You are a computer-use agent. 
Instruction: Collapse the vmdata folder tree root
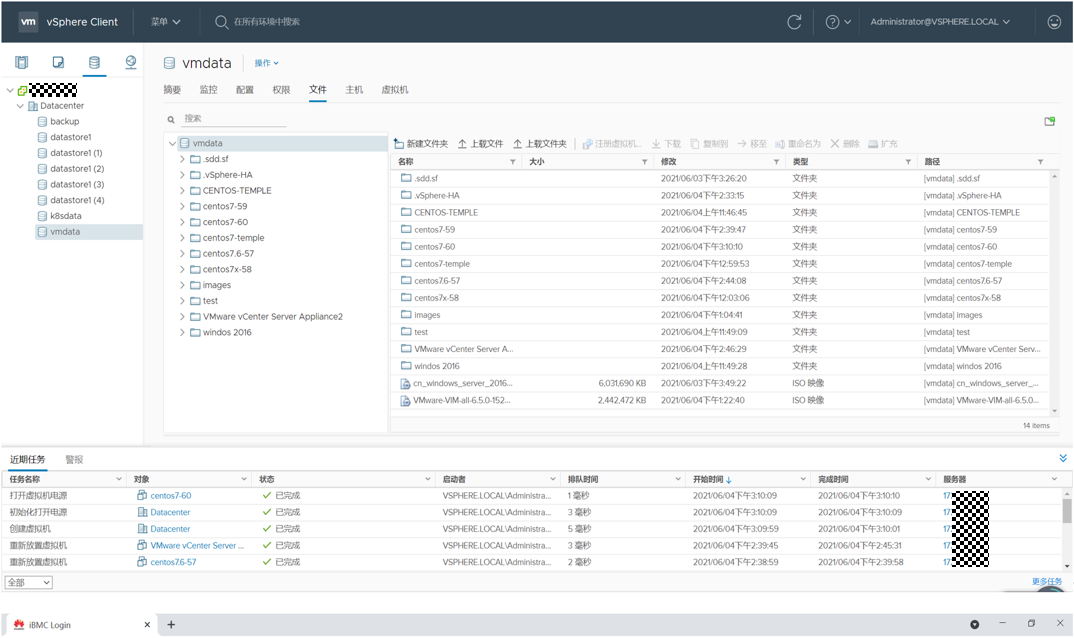pyautogui.click(x=172, y=144)
